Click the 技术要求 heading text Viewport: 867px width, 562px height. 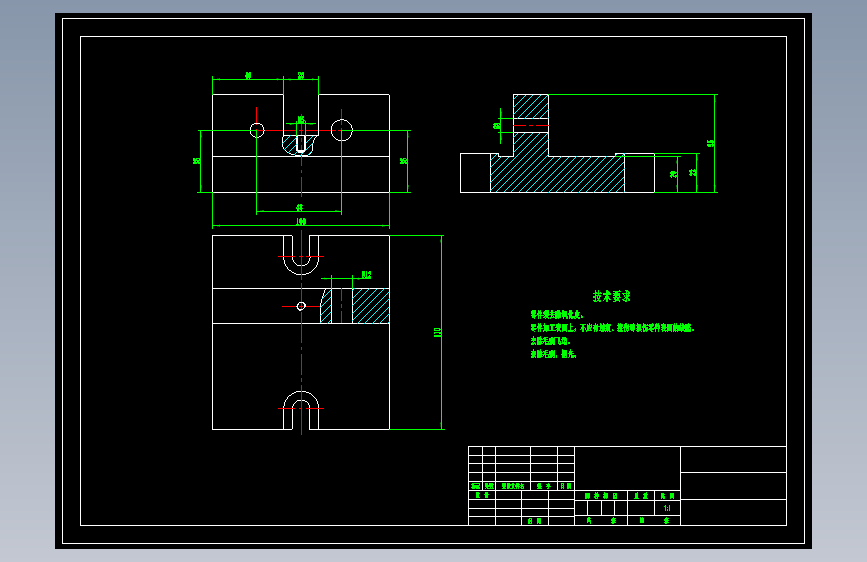coord(612,296)
